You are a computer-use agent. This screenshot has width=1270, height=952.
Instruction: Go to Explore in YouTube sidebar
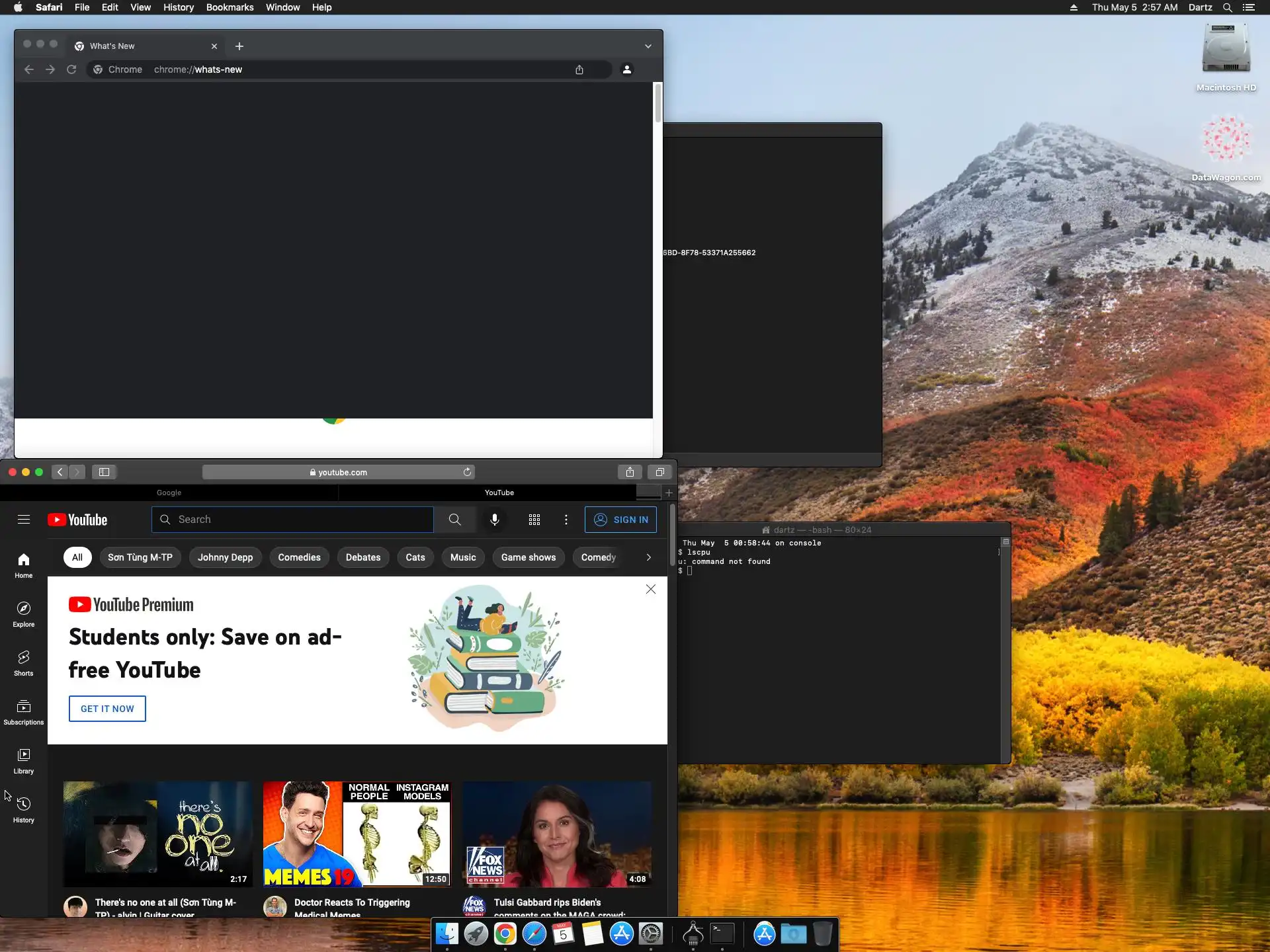[24, 614]
